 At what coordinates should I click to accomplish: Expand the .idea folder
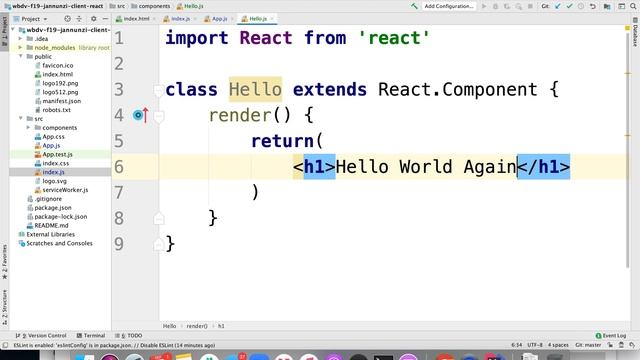20,39
